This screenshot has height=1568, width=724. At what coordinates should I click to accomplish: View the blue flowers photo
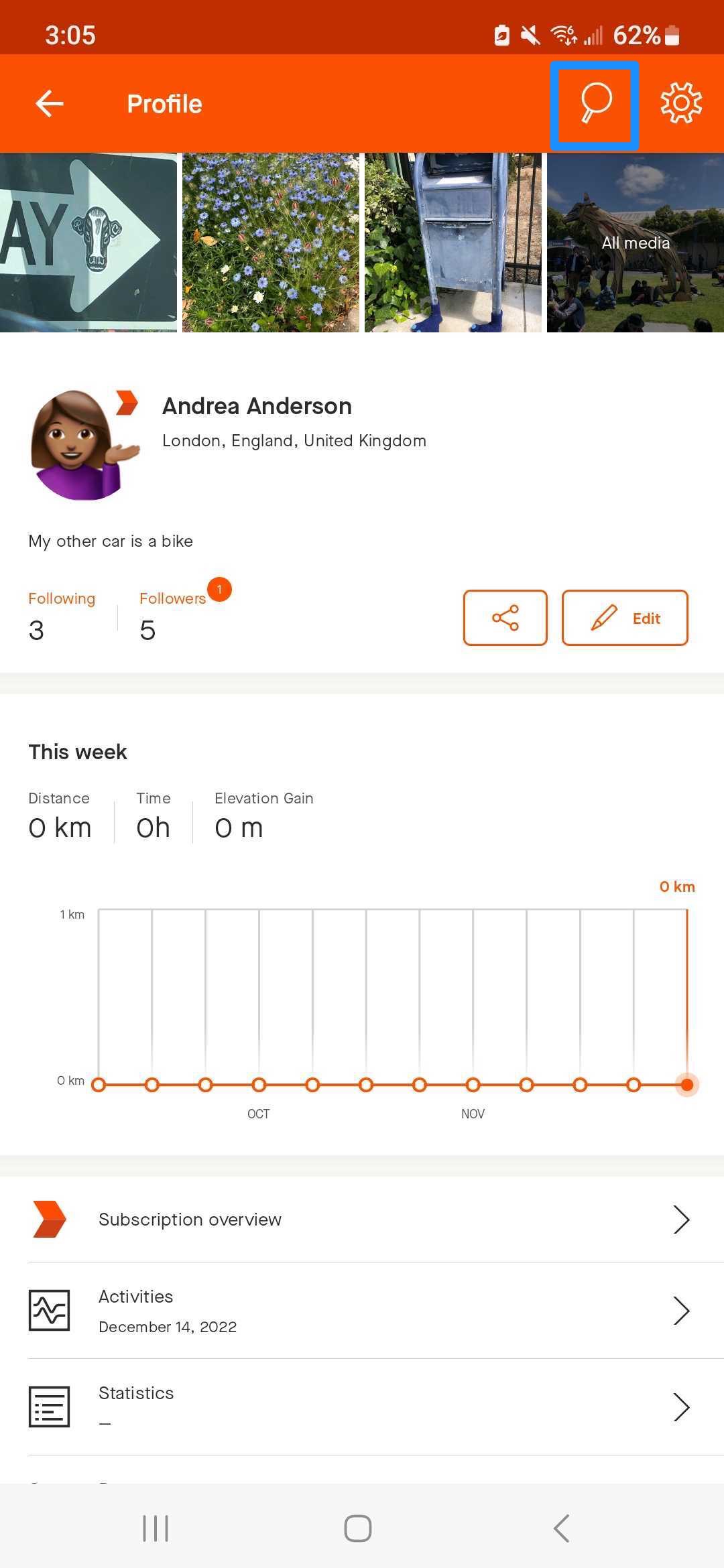pyautogui.click(x=271, y=243)
